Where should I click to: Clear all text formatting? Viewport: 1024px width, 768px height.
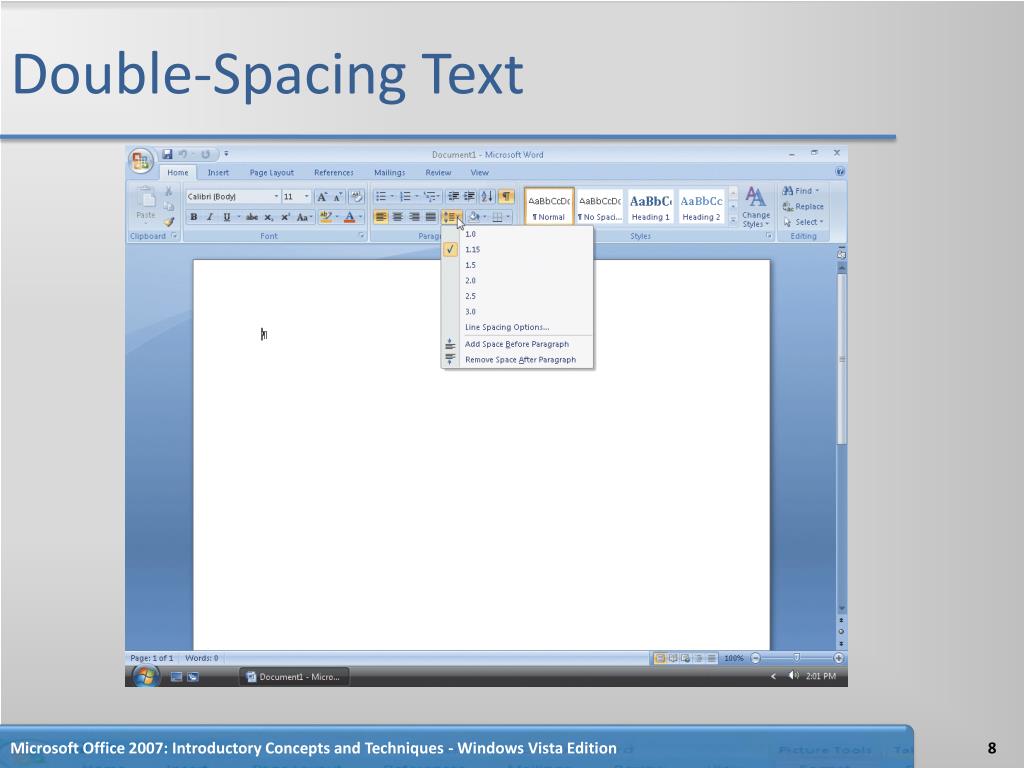coord(357,197)
